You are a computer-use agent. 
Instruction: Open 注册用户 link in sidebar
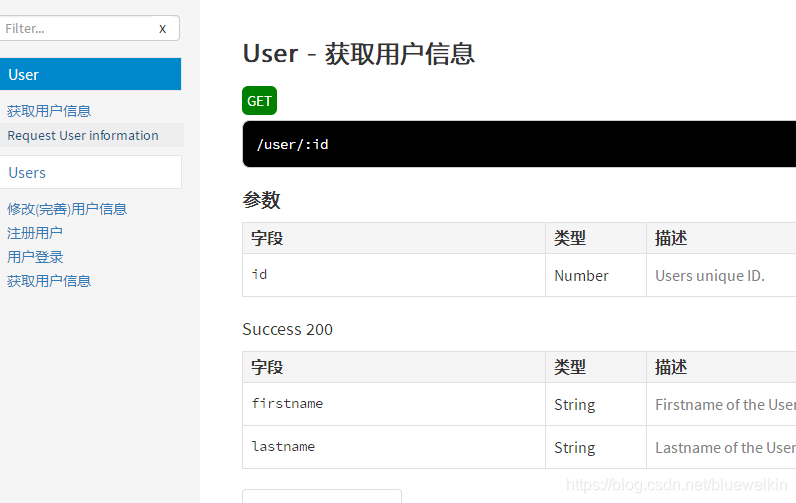pos(35,233)
